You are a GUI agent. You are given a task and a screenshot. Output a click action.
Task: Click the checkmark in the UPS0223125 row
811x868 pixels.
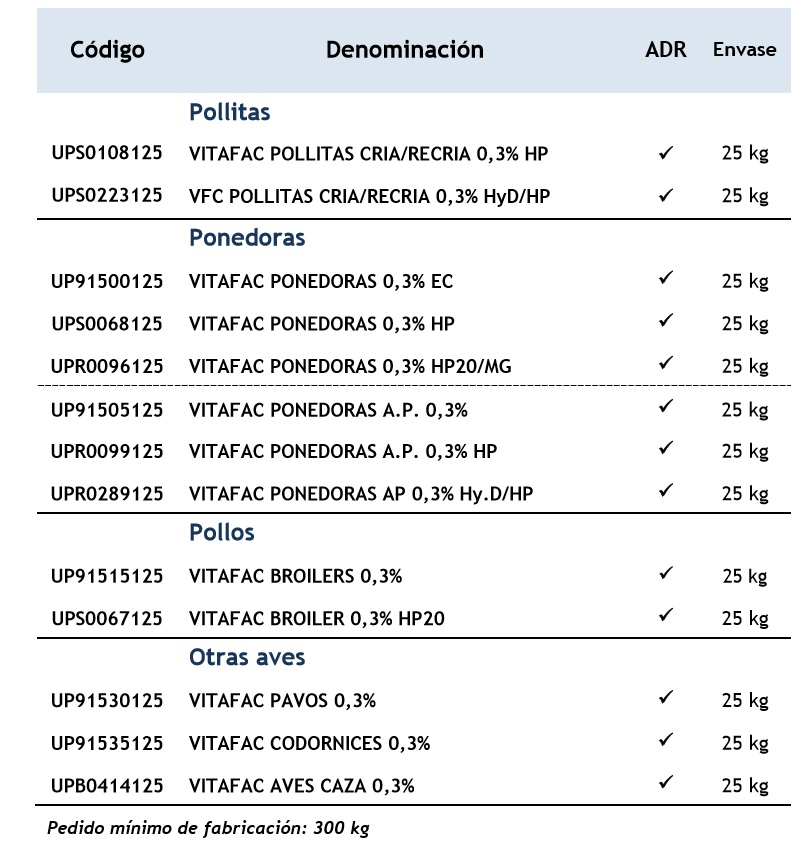pos(665,194)
